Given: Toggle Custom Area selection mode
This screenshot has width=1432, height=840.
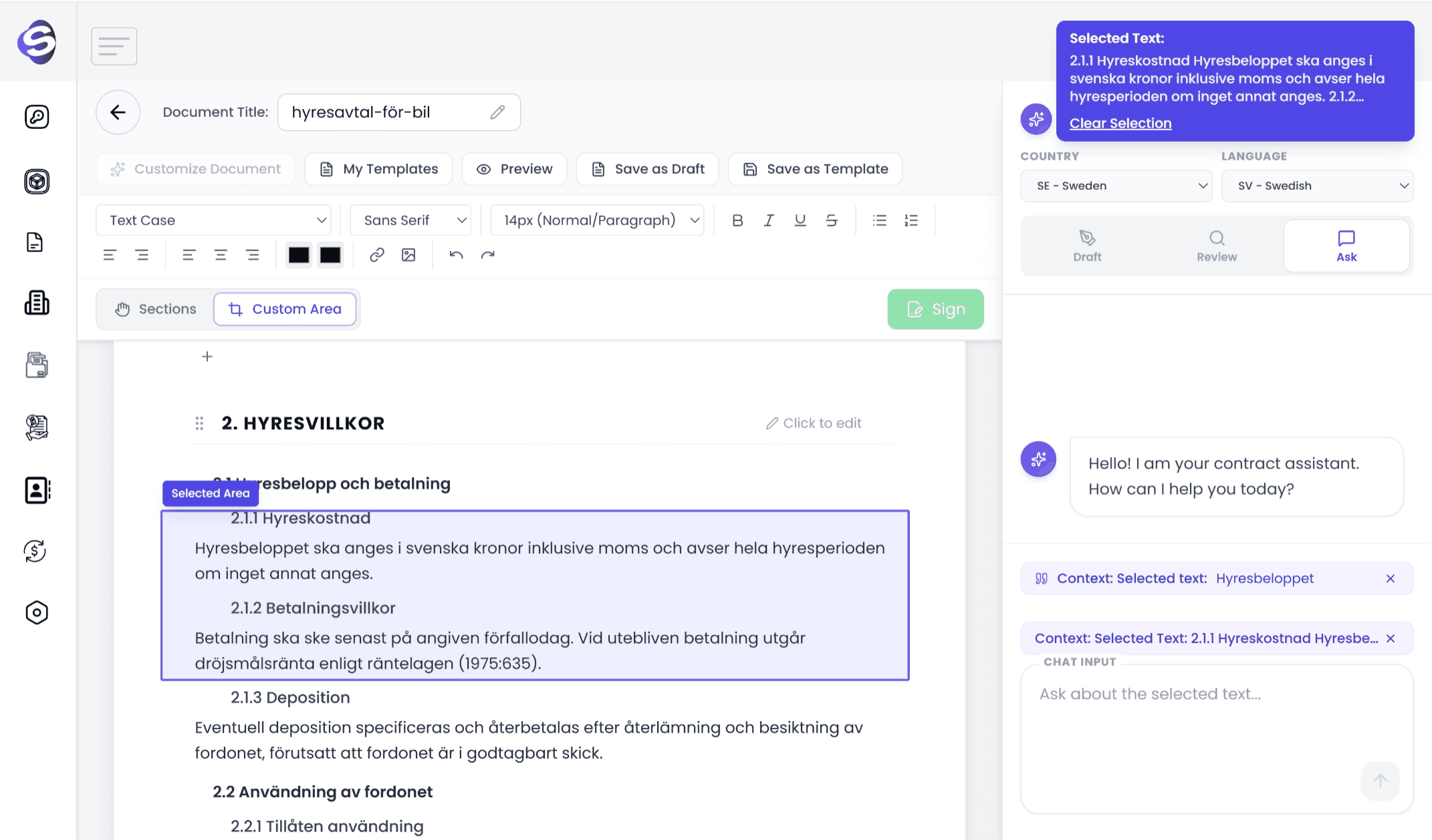Looking at the screenshot, I should tap(285, 309).
